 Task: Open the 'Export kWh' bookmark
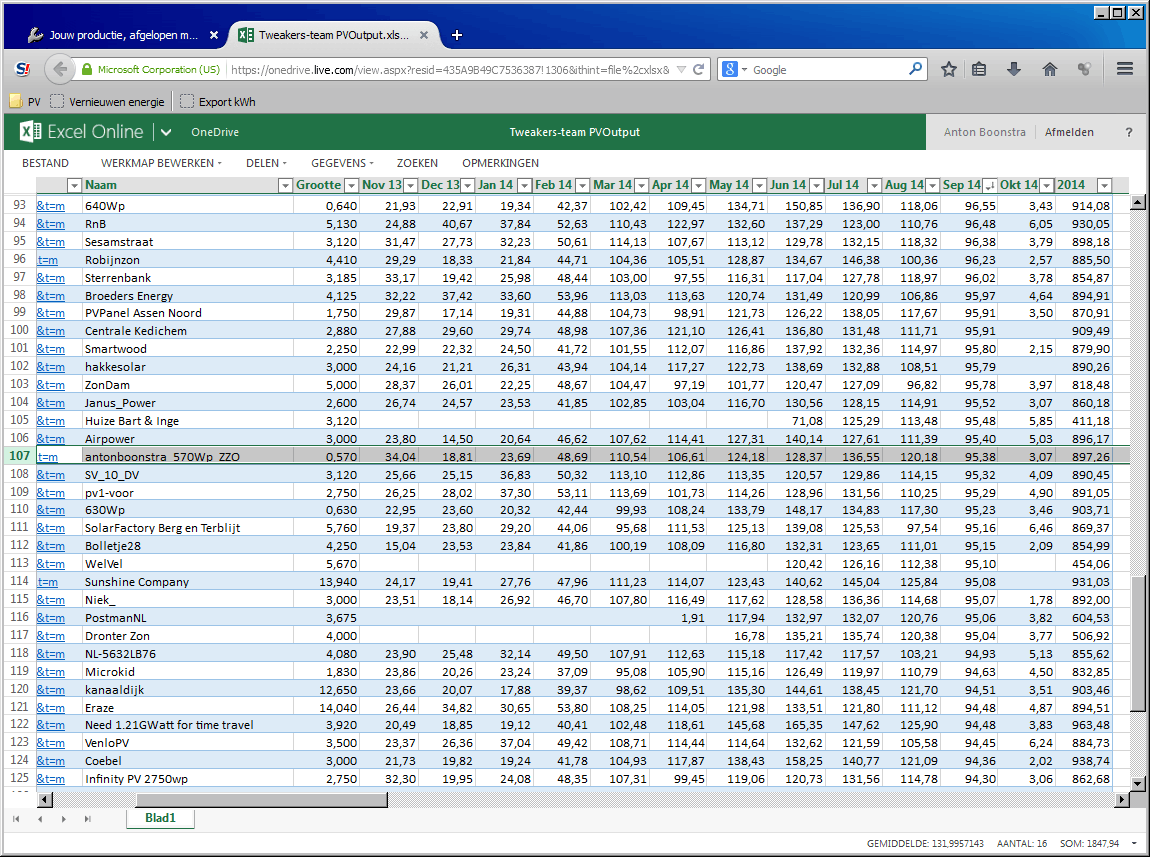point(219,102)
